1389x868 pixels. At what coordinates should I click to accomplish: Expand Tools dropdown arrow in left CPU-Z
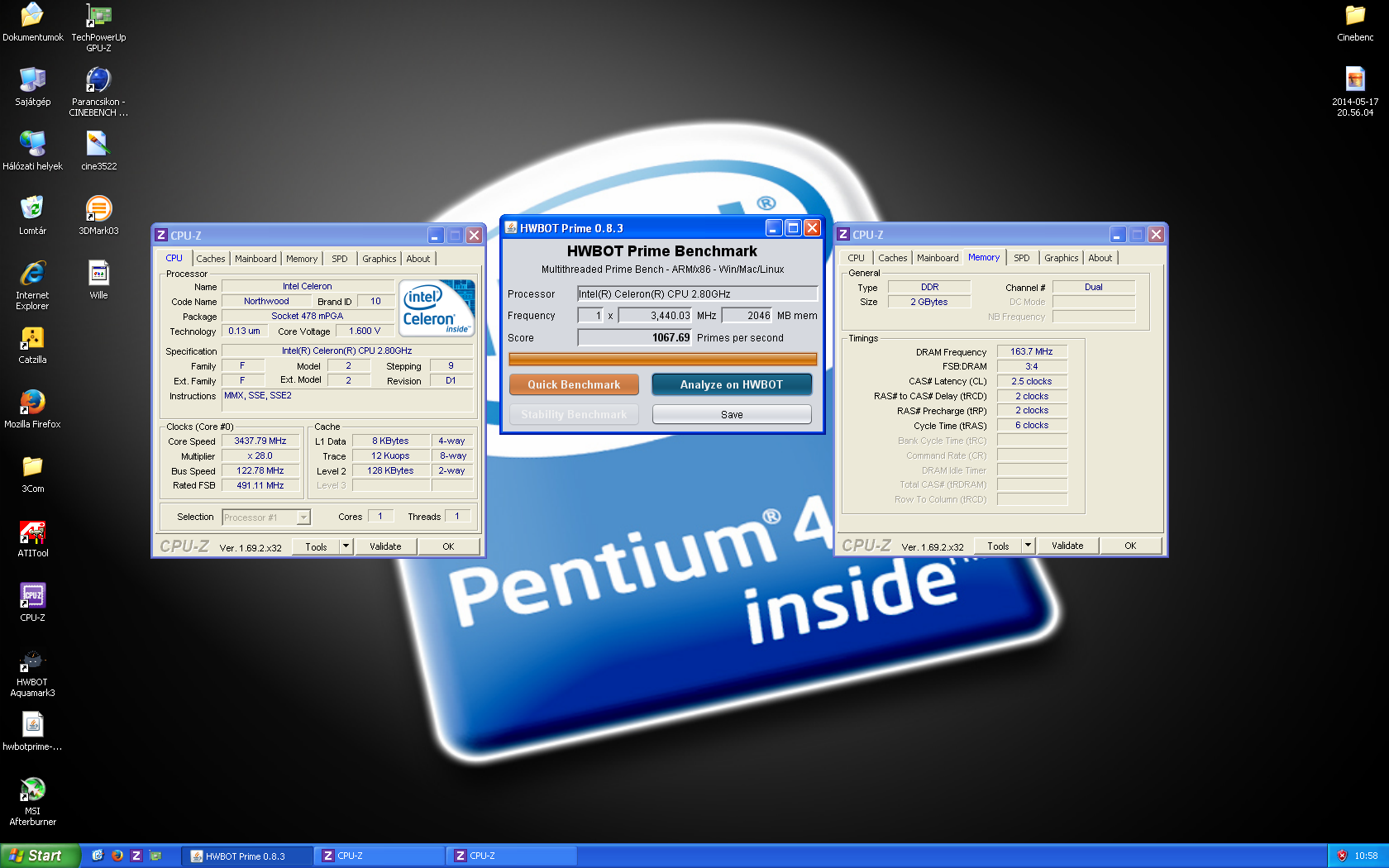point(346,546)
